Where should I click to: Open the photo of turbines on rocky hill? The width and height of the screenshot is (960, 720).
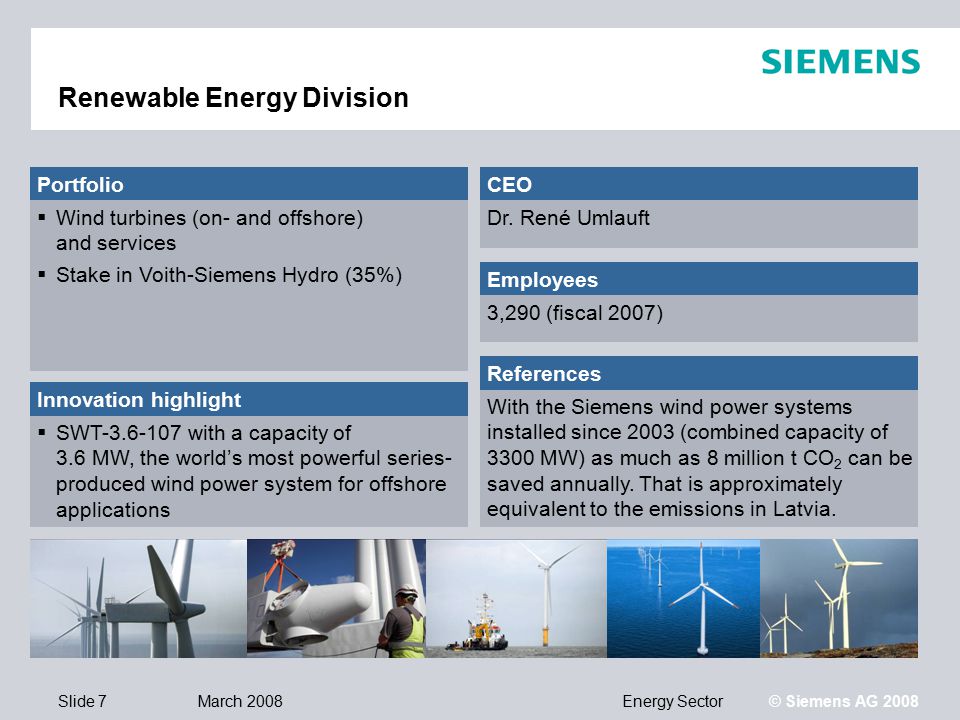tap(839, 598)
